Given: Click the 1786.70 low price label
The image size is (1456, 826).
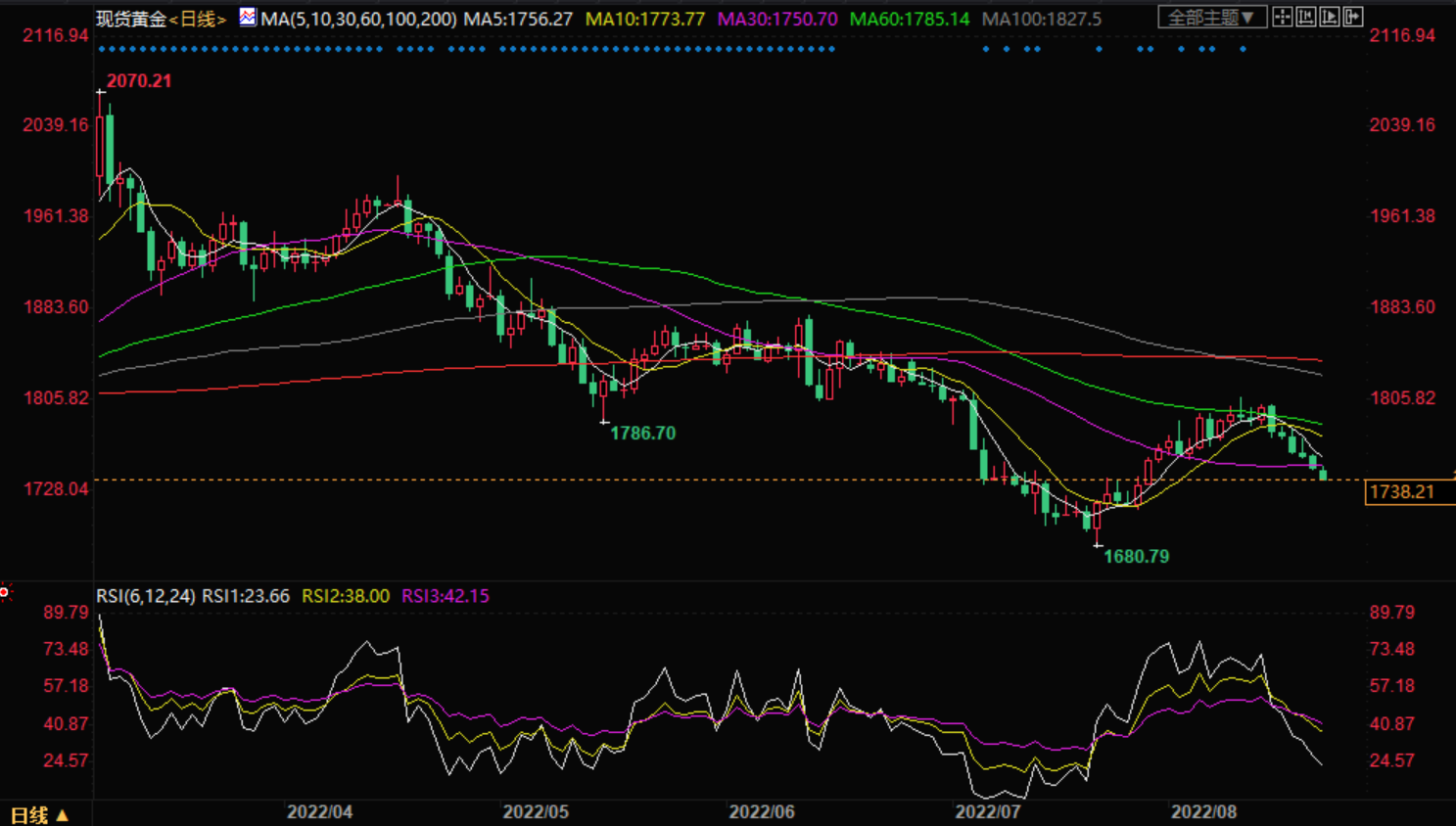Looking at the screenshot, I should [x=642, y=433].
